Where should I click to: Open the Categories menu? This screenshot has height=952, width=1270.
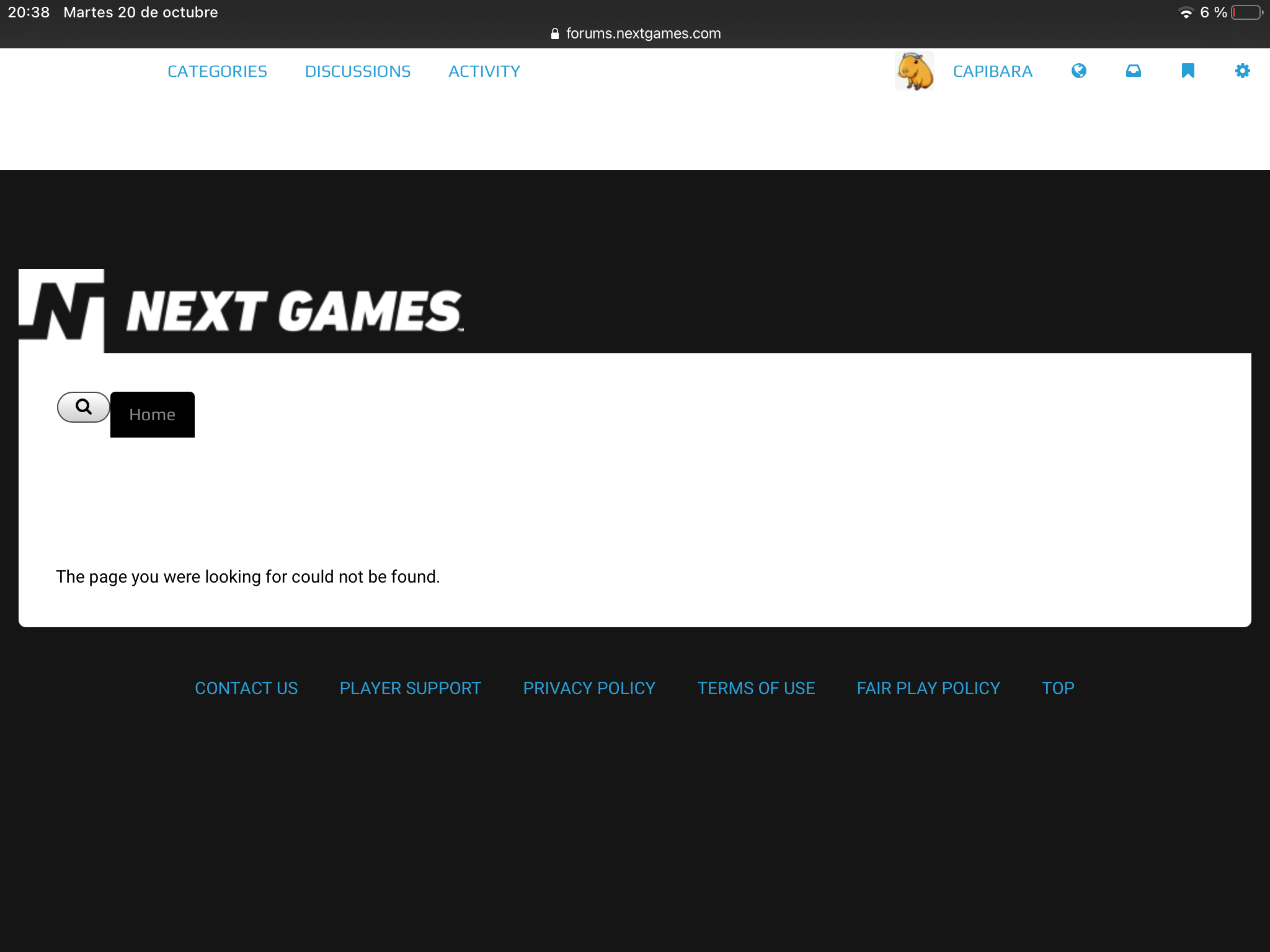[217, 71]
